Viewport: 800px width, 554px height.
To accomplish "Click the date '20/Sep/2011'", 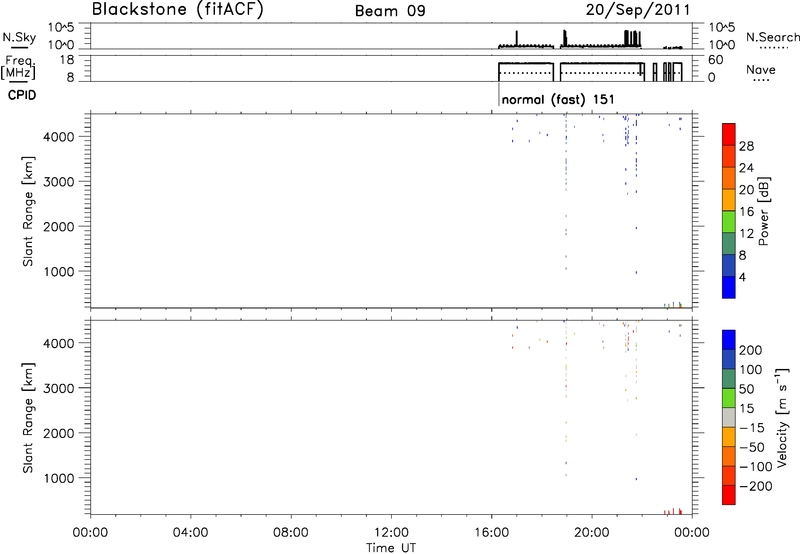I will pos(638,10).
